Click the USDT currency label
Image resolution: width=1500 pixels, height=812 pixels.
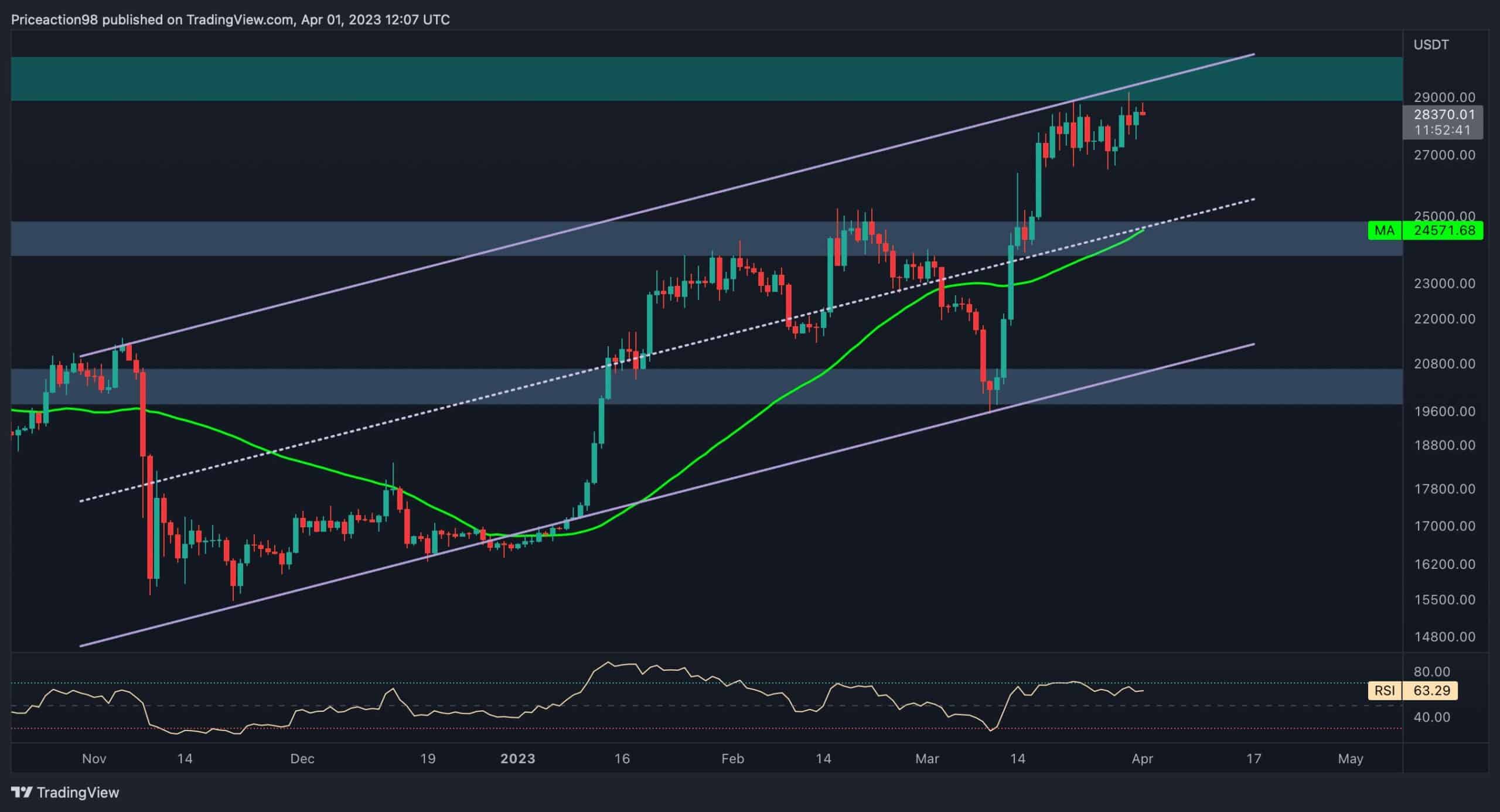pyautogui.click(x=1431, y=45)
